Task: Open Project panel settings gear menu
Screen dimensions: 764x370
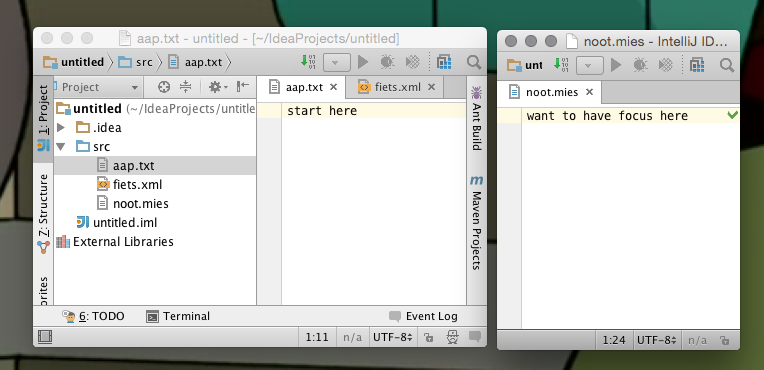Action: (x=218, y=87)
